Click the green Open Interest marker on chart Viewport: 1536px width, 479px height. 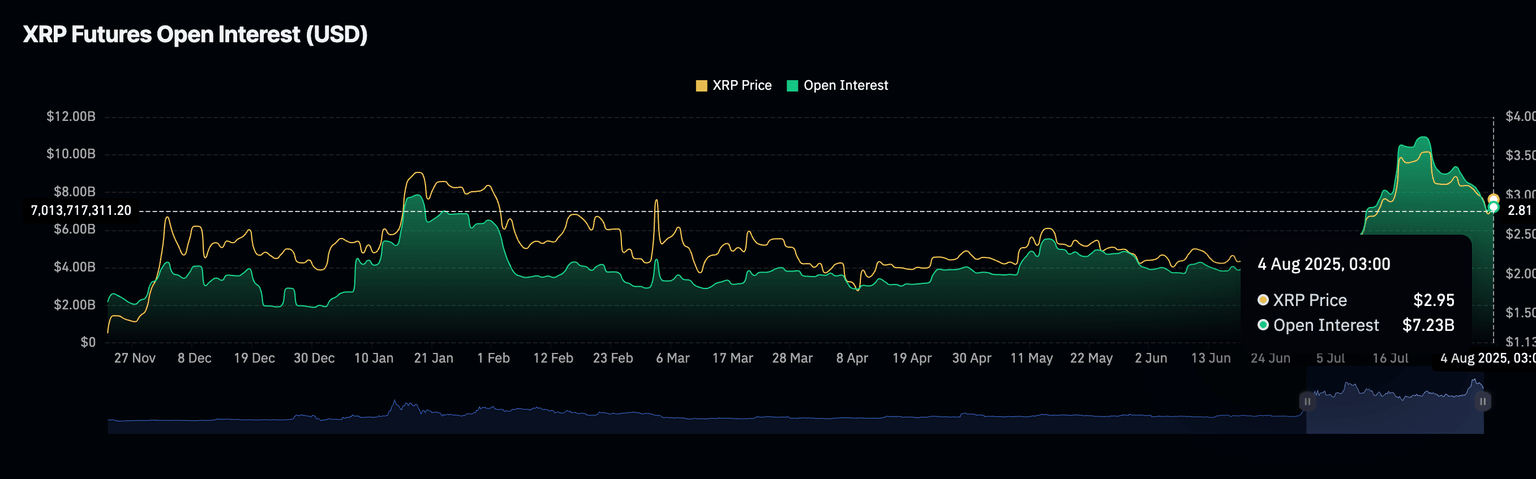click(1493, 207)
